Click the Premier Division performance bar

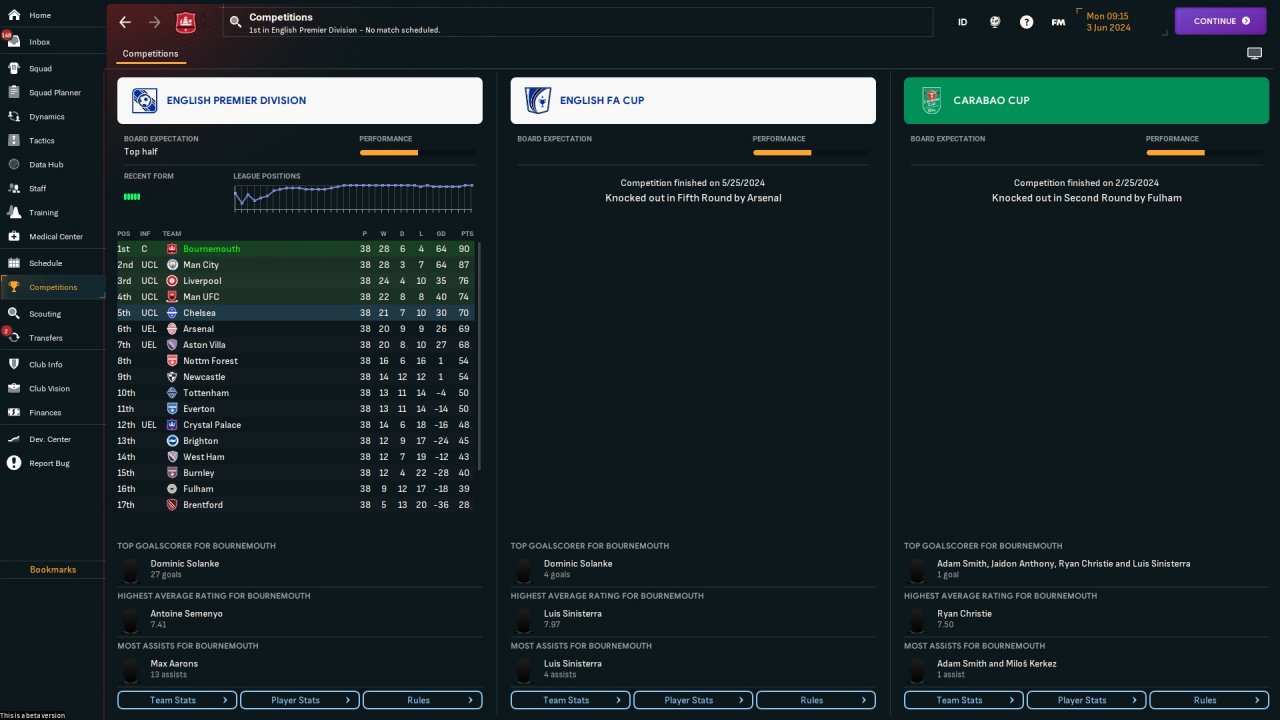(418, 153)
